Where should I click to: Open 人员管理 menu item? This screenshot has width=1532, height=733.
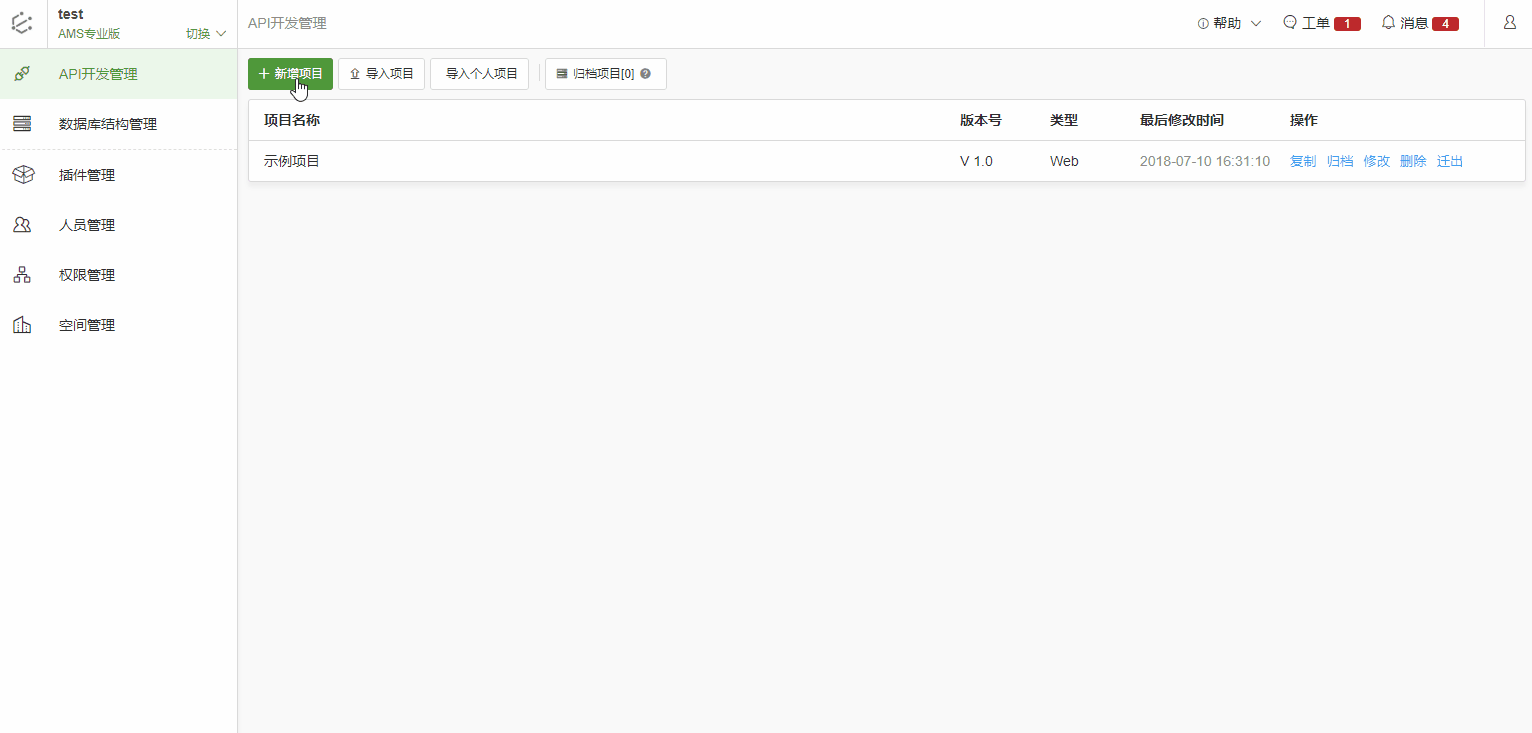pyautogui.click(x=118, y=225)
